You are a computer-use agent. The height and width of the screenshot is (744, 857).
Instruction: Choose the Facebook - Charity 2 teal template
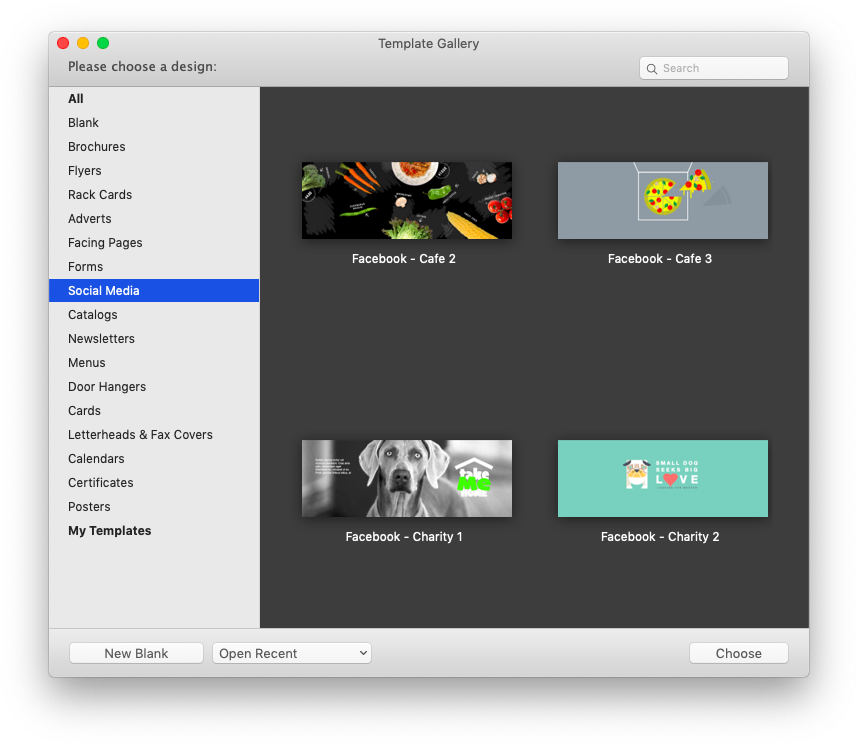662,479
